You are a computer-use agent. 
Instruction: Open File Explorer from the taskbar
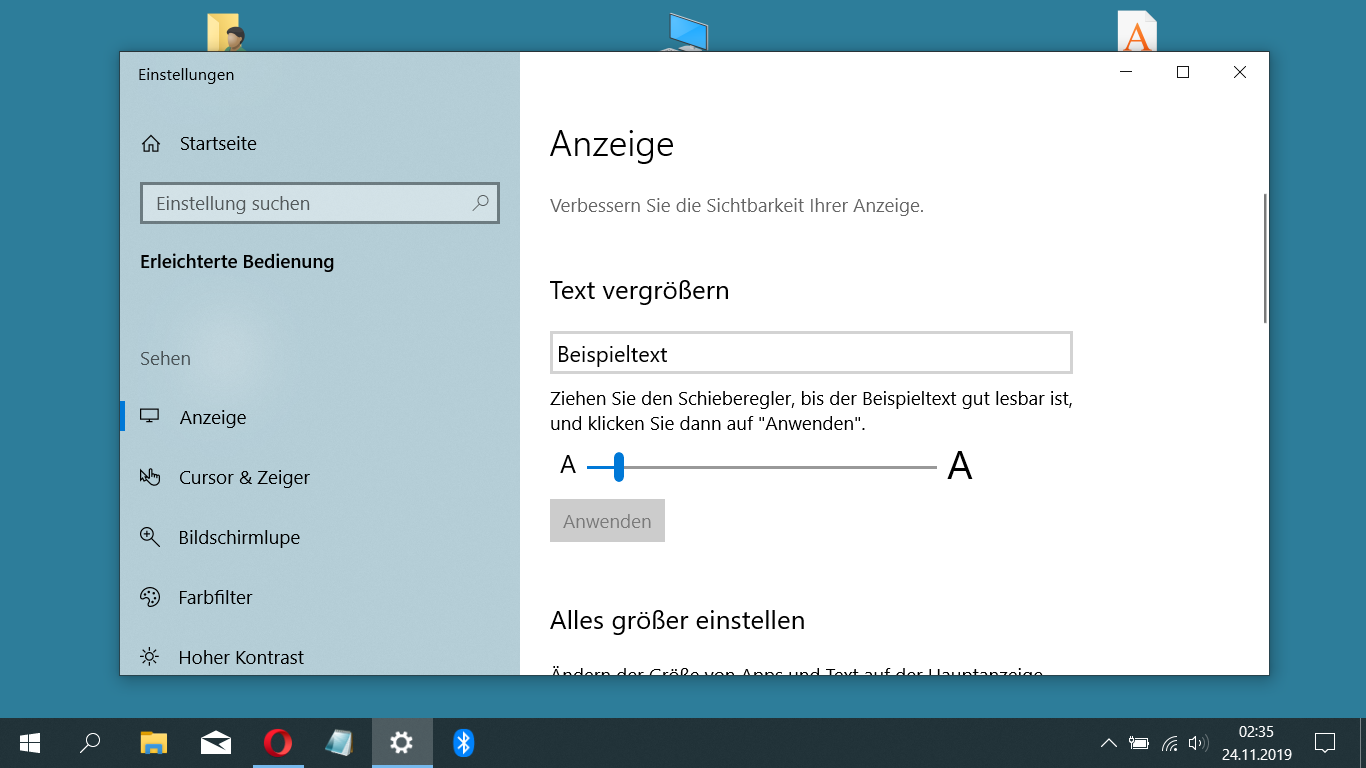(x=154, y=743)
